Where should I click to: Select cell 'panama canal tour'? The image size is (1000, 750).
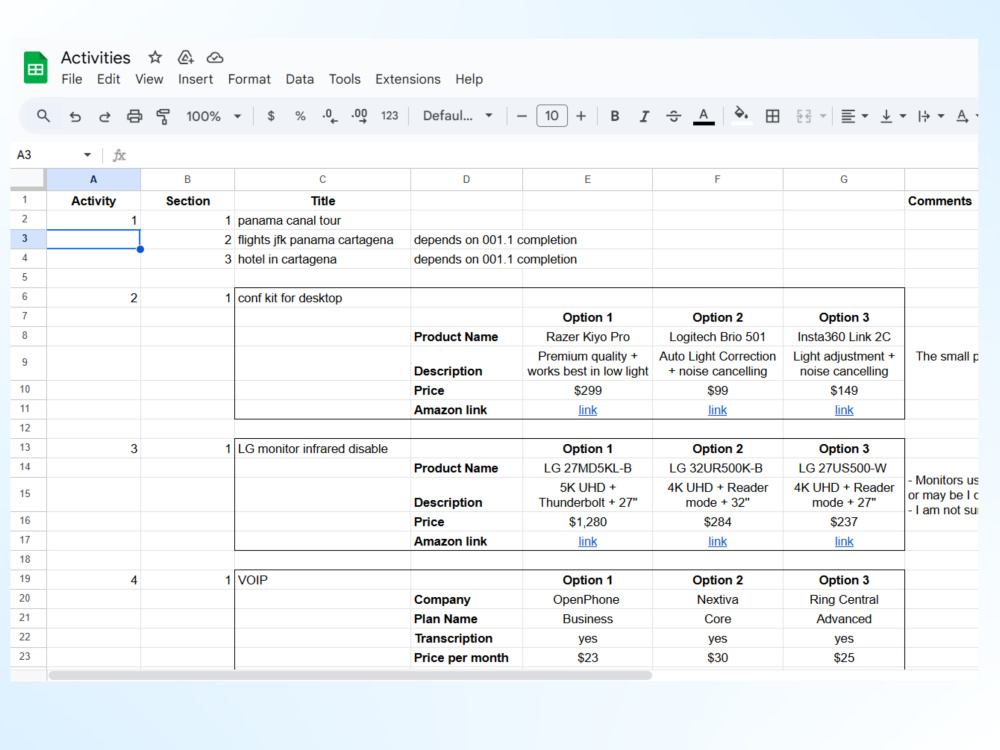click(323, 221)
